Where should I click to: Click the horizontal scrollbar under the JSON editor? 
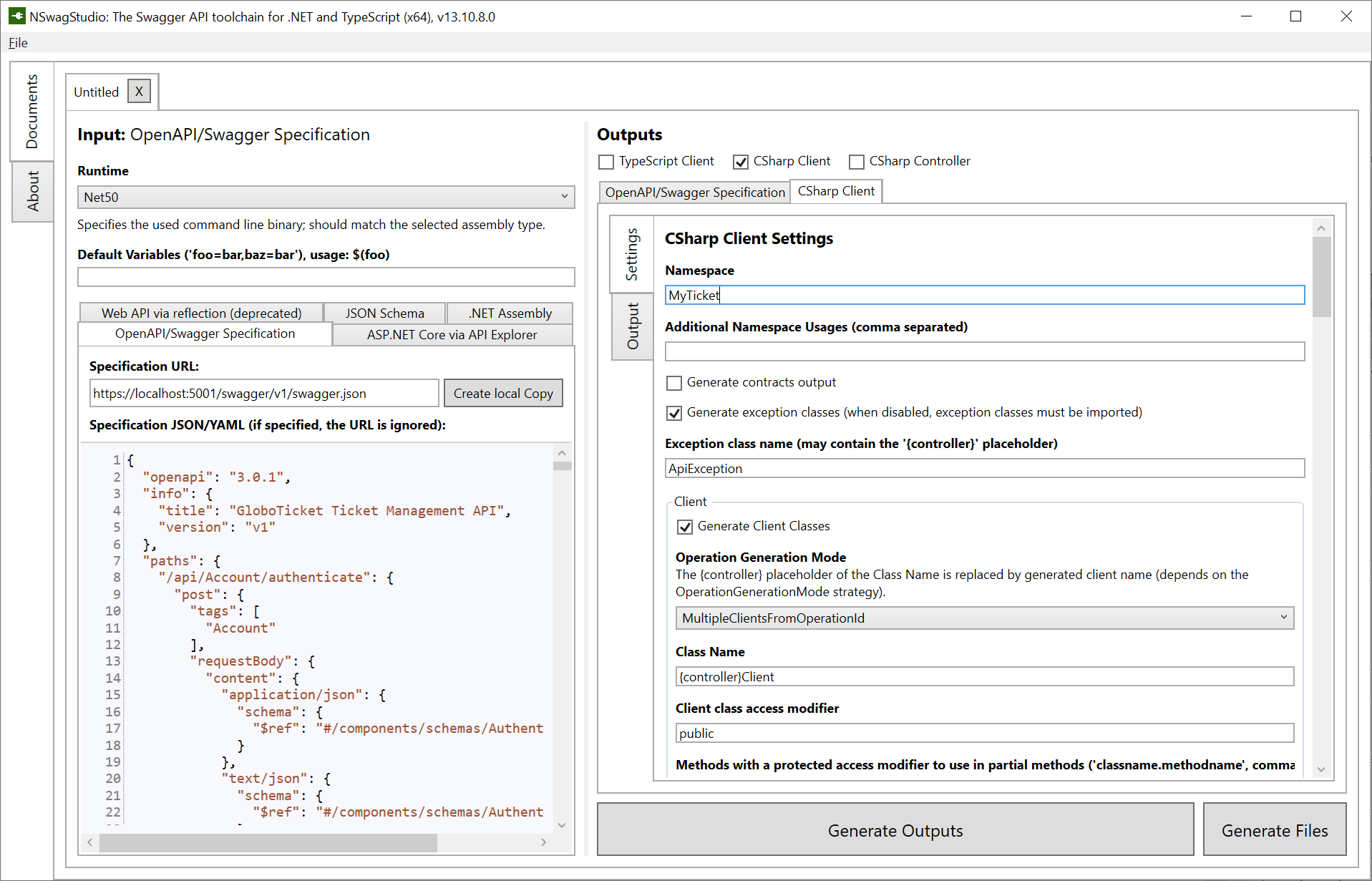click(x=268, y=843)
